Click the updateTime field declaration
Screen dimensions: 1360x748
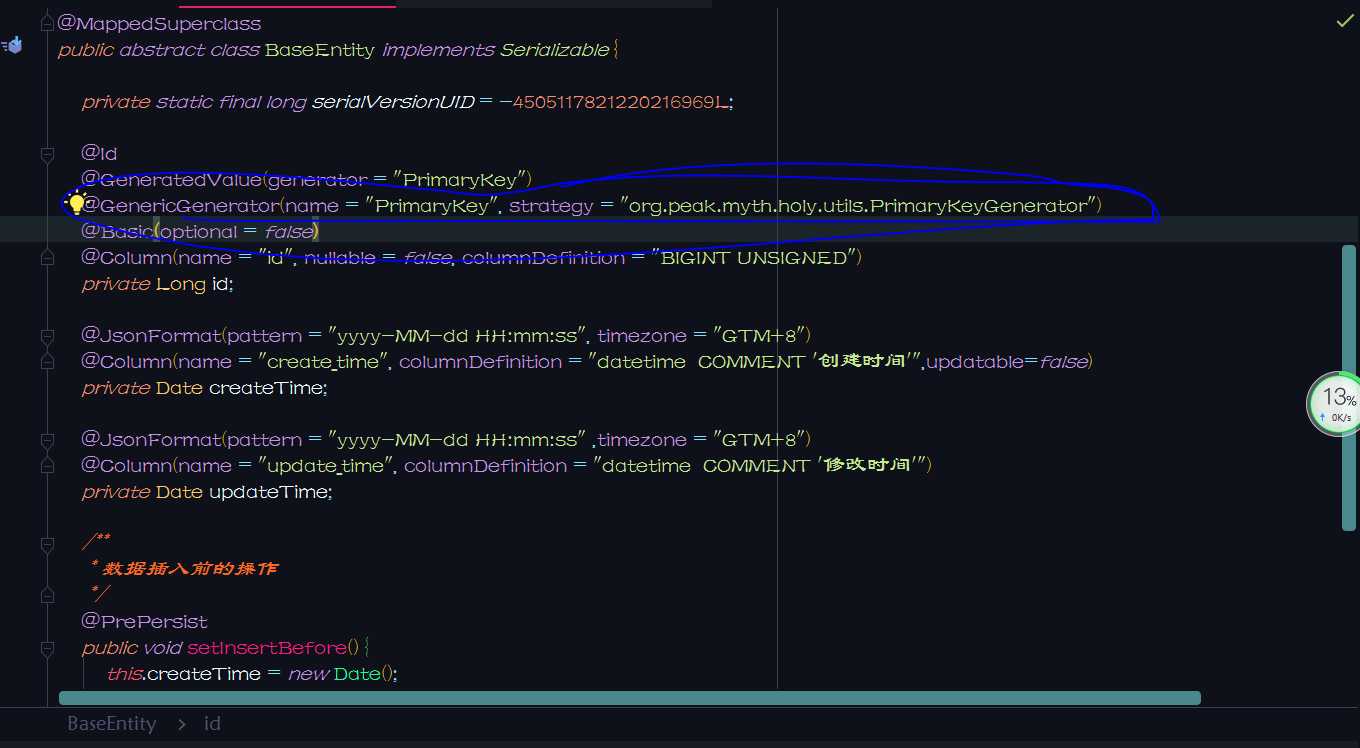pos(206,491)
